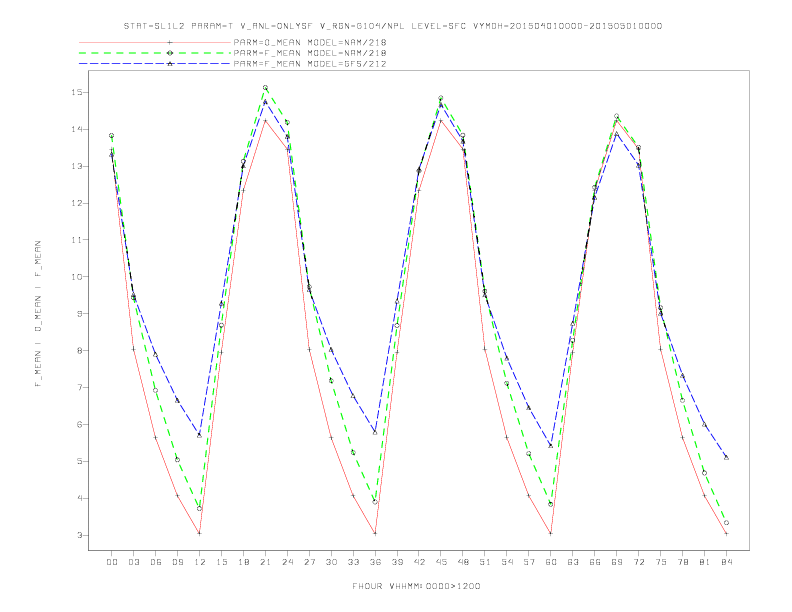
Task: Select legend entry PARM=F_MEAN MODEL=GFS/212
Action: 310,64
